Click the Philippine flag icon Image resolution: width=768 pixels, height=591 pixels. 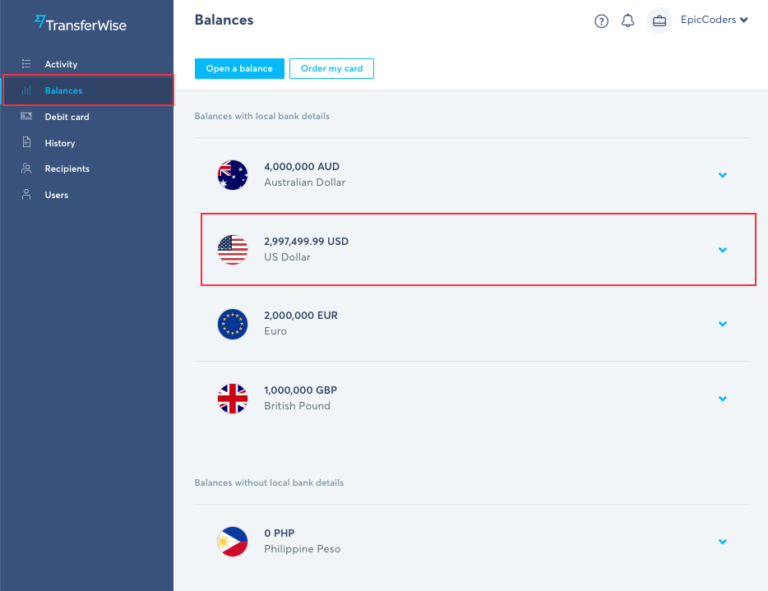(233, 541)
